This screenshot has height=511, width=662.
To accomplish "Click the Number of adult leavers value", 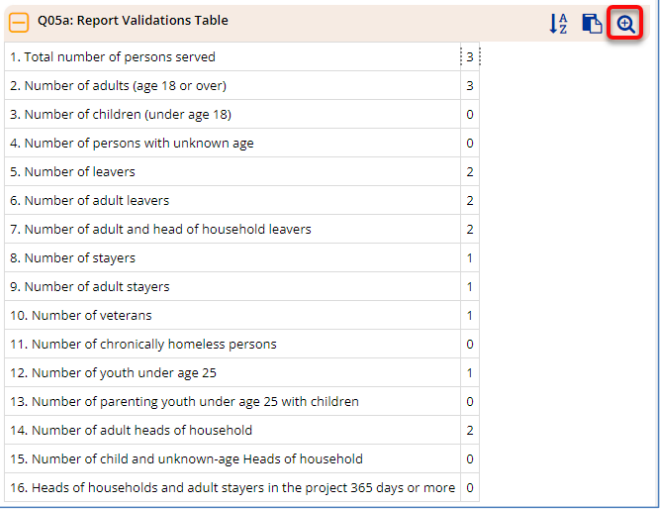I will coord(470,201).
